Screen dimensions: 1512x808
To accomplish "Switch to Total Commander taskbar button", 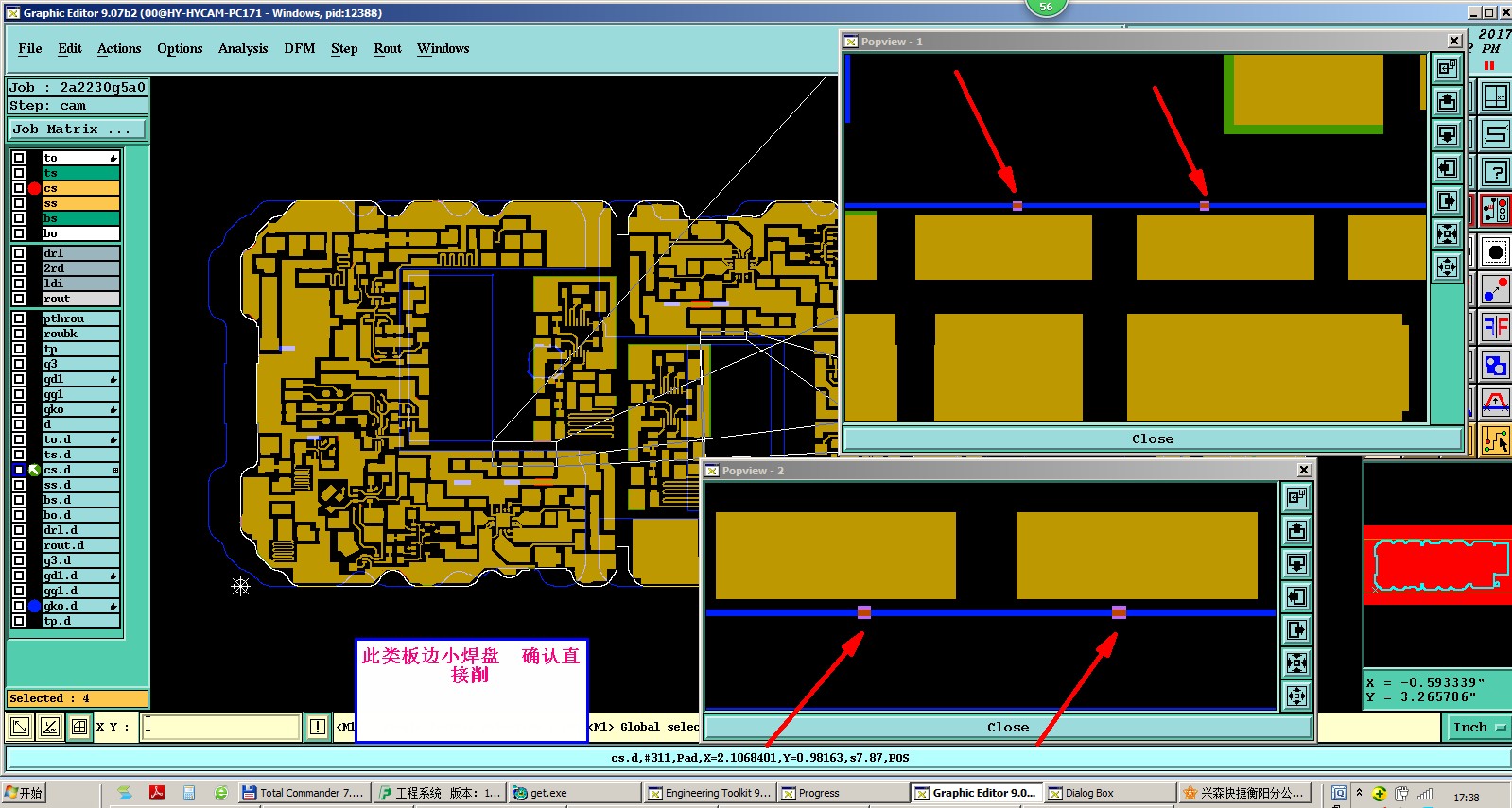I will click(x=303, y=793).
